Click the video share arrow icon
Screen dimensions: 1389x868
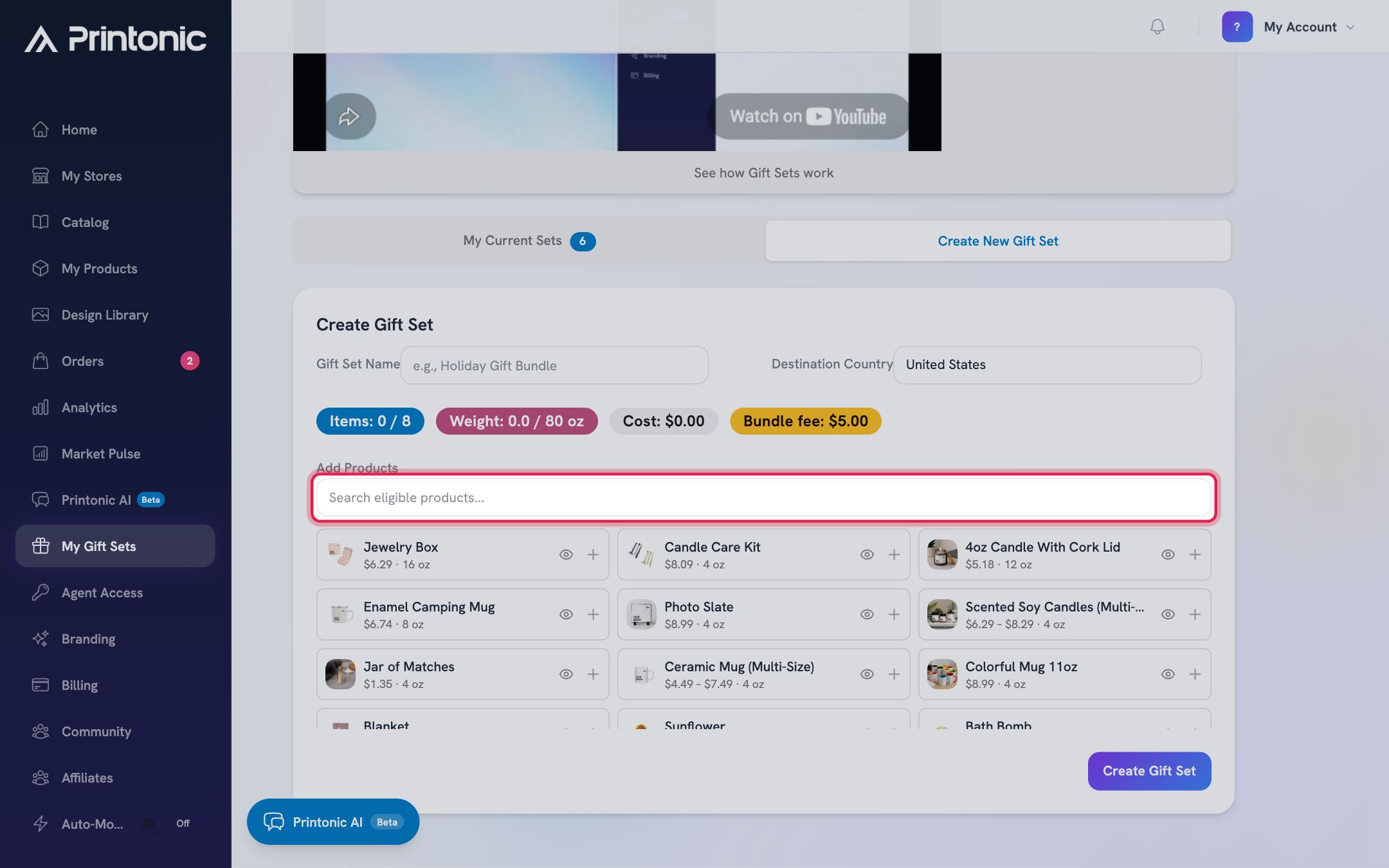click(349, 116)
